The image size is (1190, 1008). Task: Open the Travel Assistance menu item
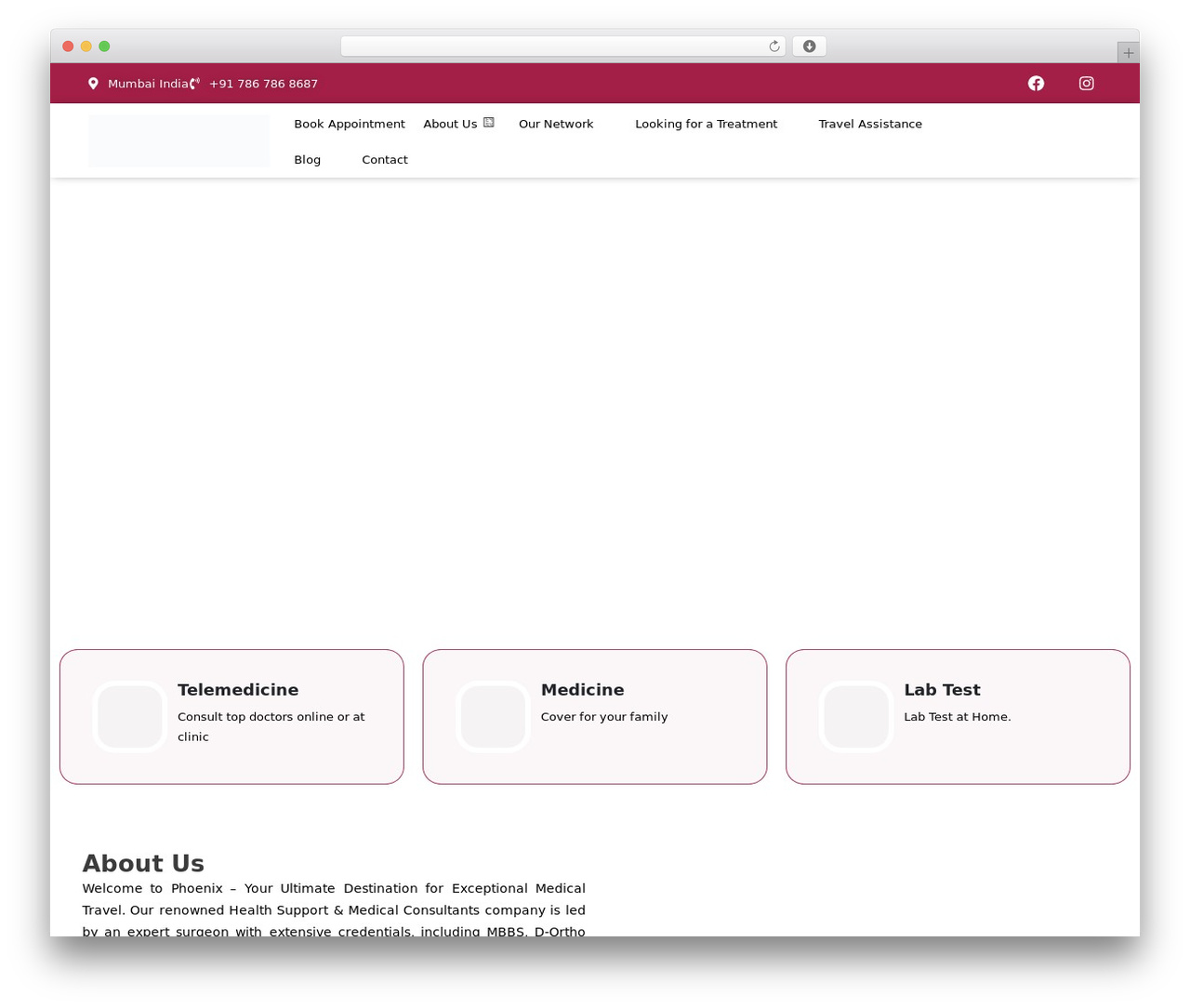coord(870,124)
